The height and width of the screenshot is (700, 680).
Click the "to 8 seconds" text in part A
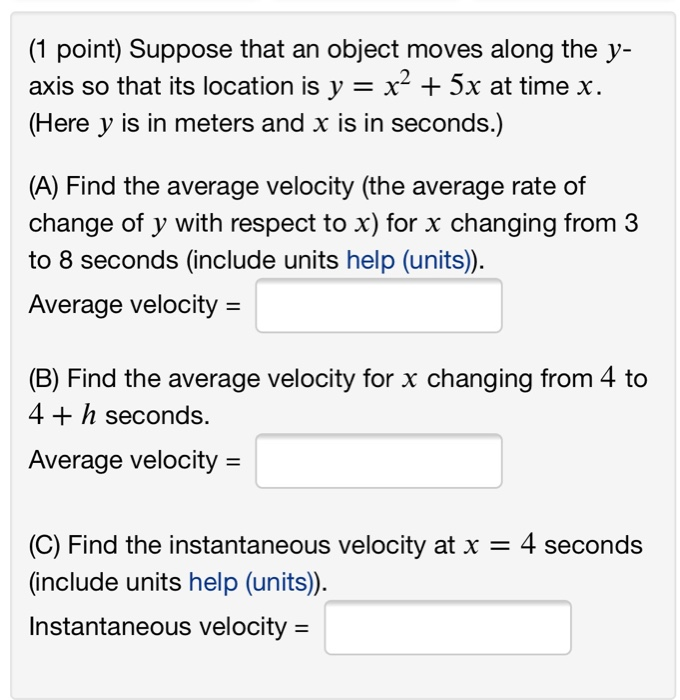pos(104,260)
